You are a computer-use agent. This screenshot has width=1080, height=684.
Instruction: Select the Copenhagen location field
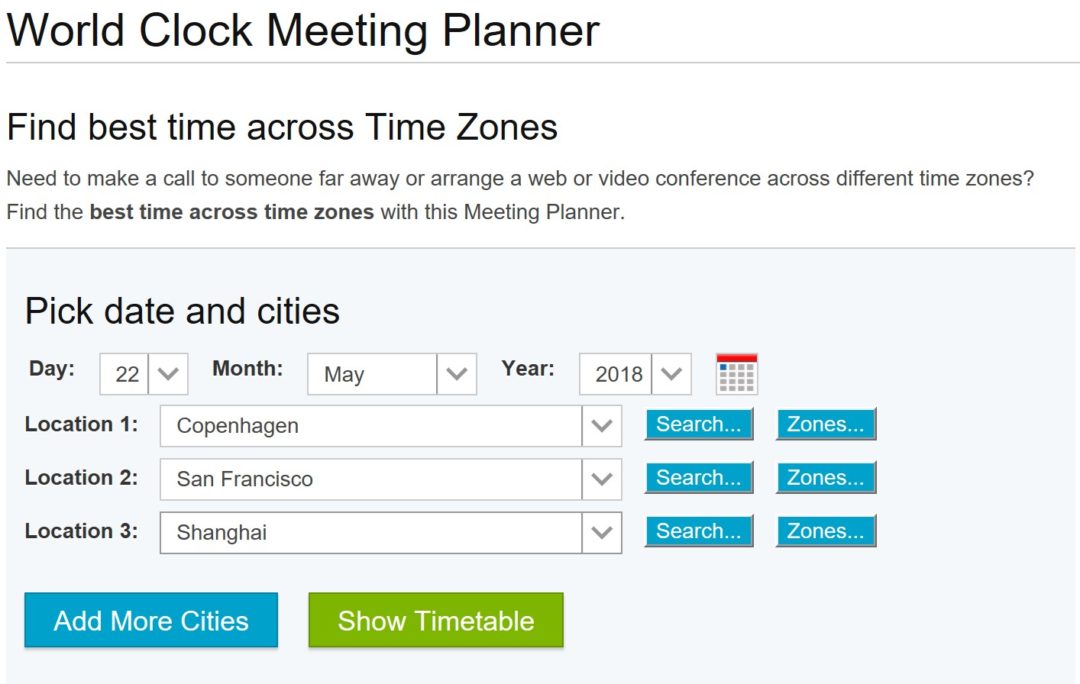(370, 426)
